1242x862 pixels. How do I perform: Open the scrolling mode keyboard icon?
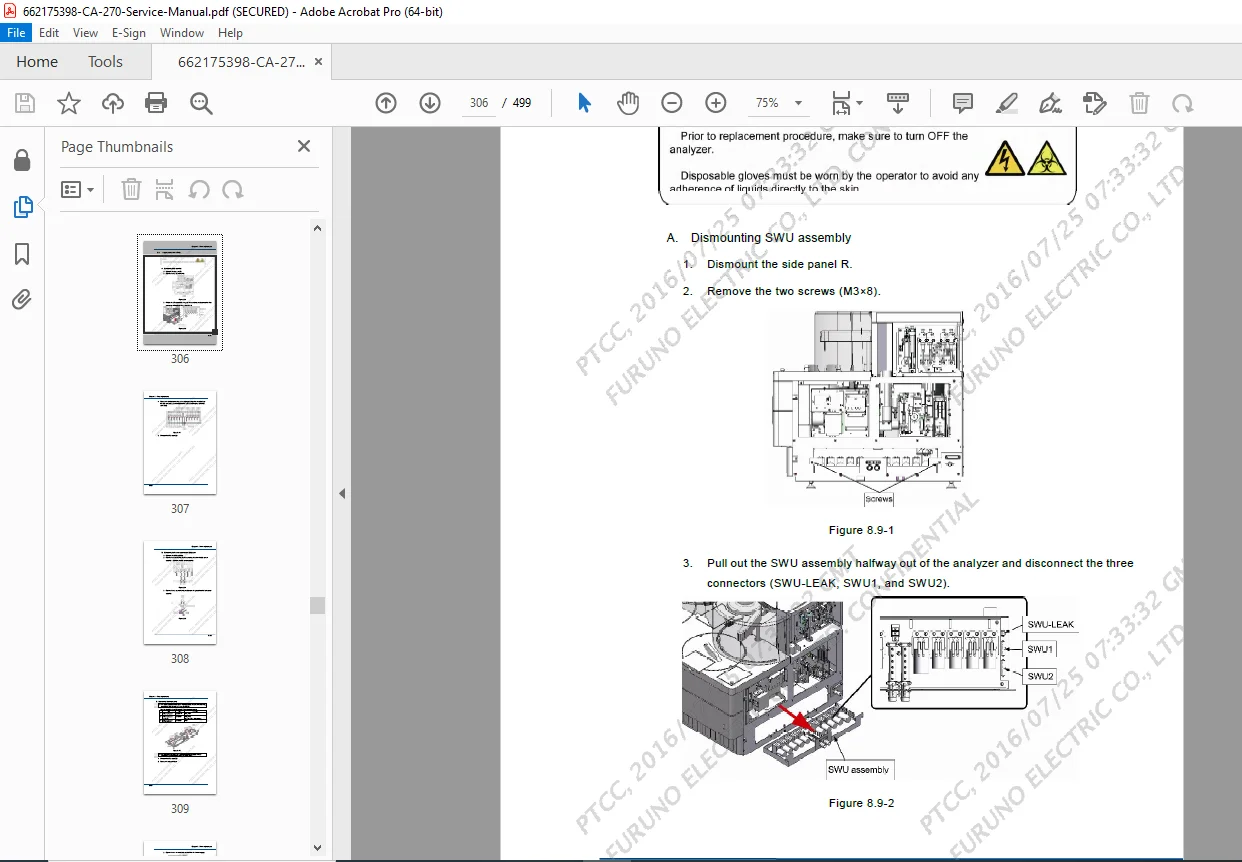898,103
